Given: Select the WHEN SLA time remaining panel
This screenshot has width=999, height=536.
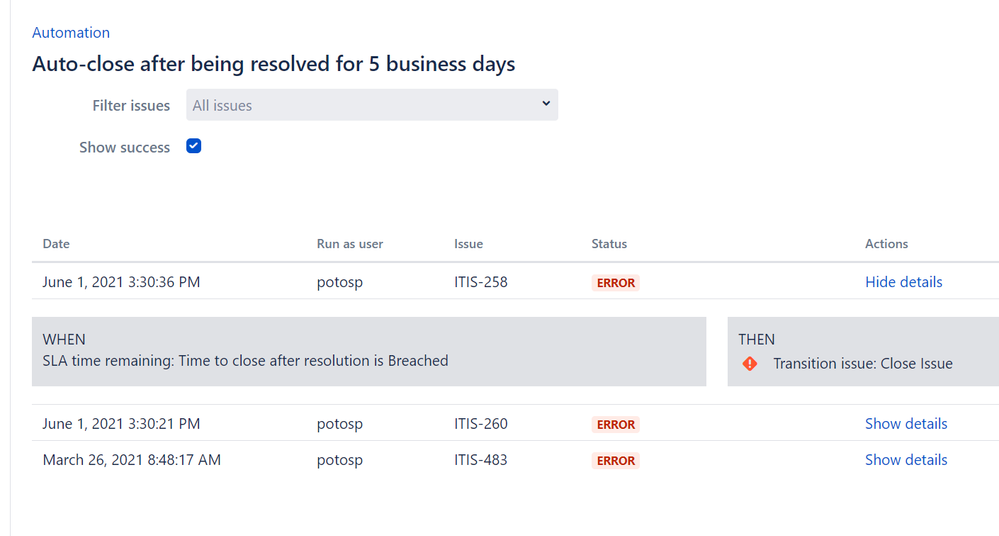Looking at the screenshot, I should tap(369, 351).
